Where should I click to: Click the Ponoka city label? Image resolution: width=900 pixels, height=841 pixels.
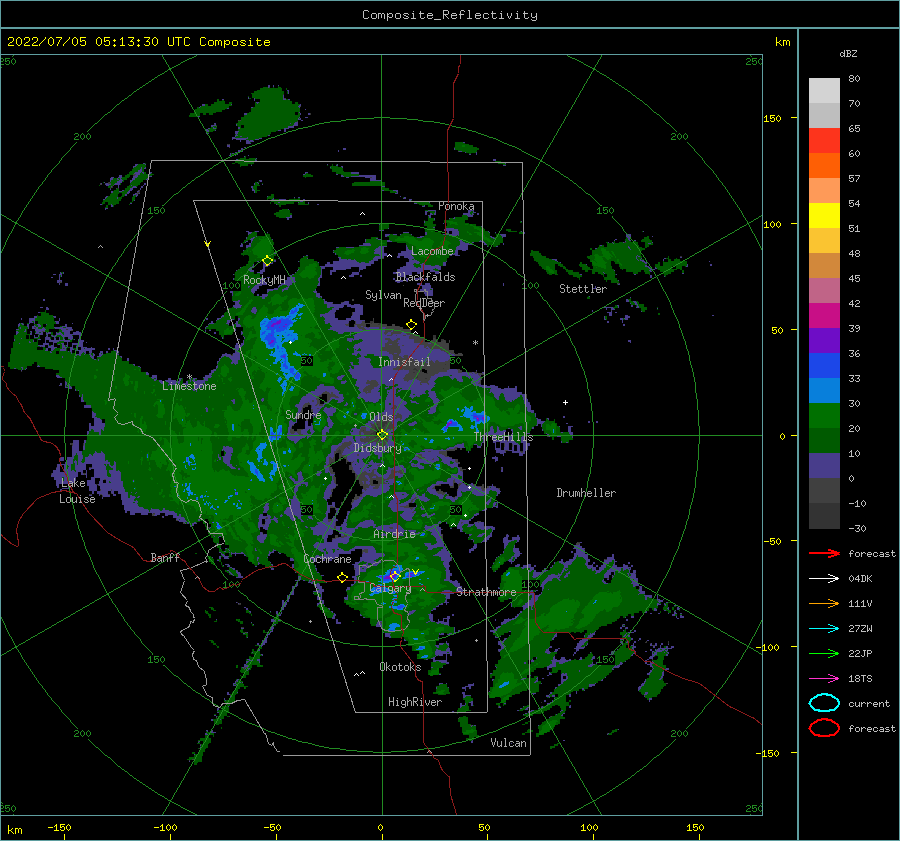coord(456,206)
